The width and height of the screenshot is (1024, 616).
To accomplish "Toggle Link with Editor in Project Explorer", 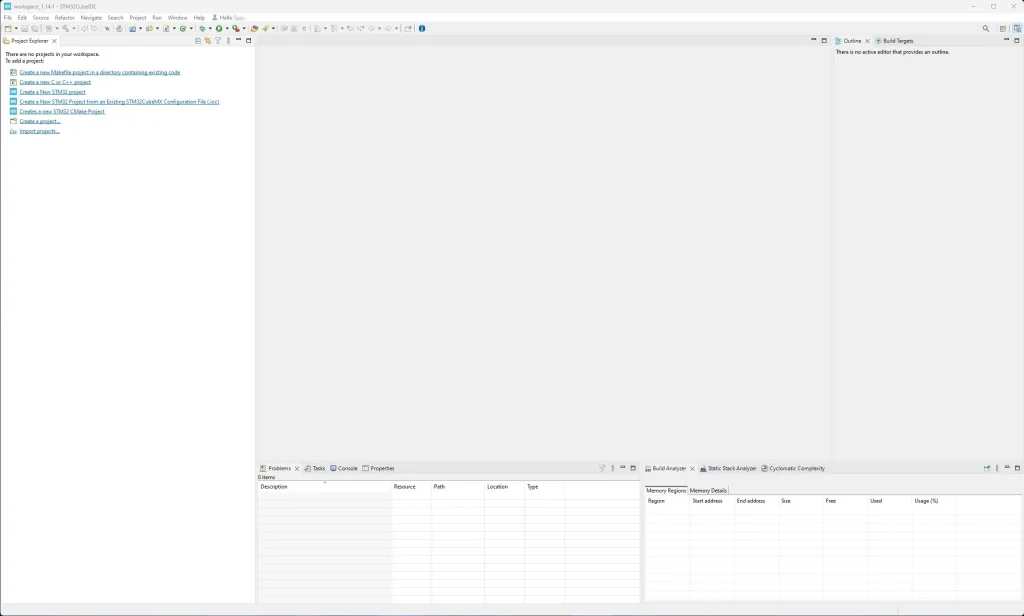I will click(208, 41).
